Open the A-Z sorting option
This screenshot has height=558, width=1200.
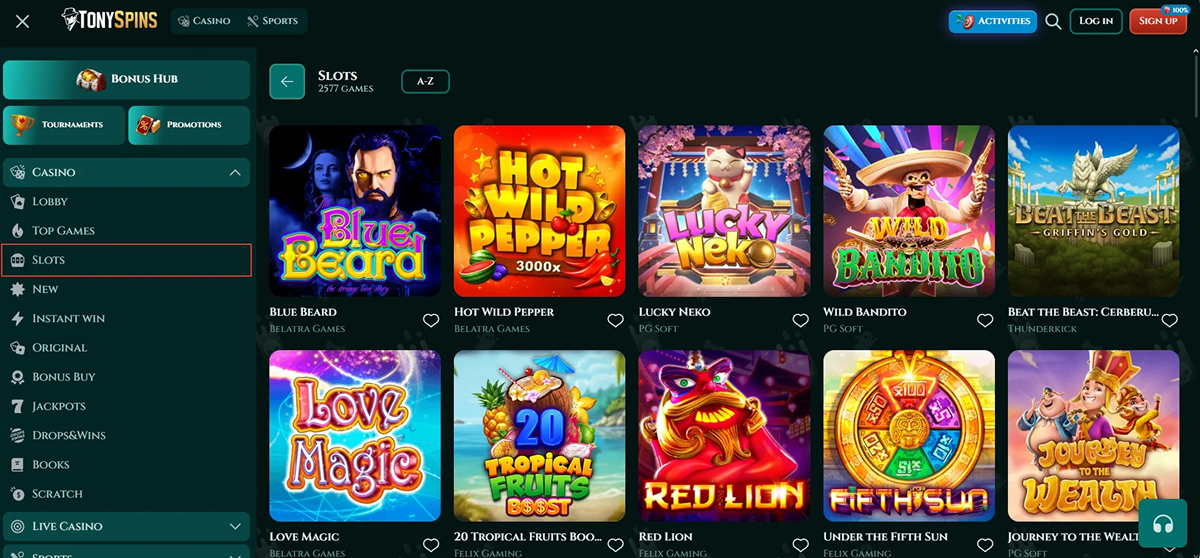(425, 81)
